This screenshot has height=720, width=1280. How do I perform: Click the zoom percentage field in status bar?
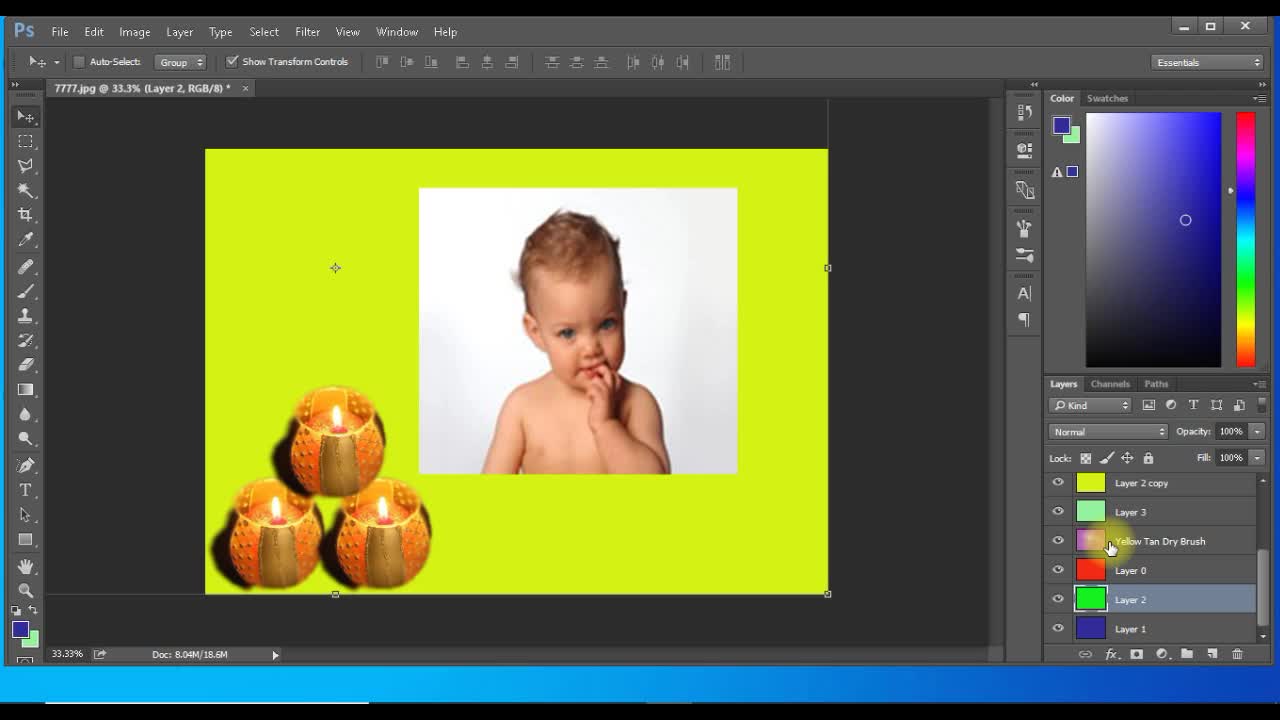68,654
